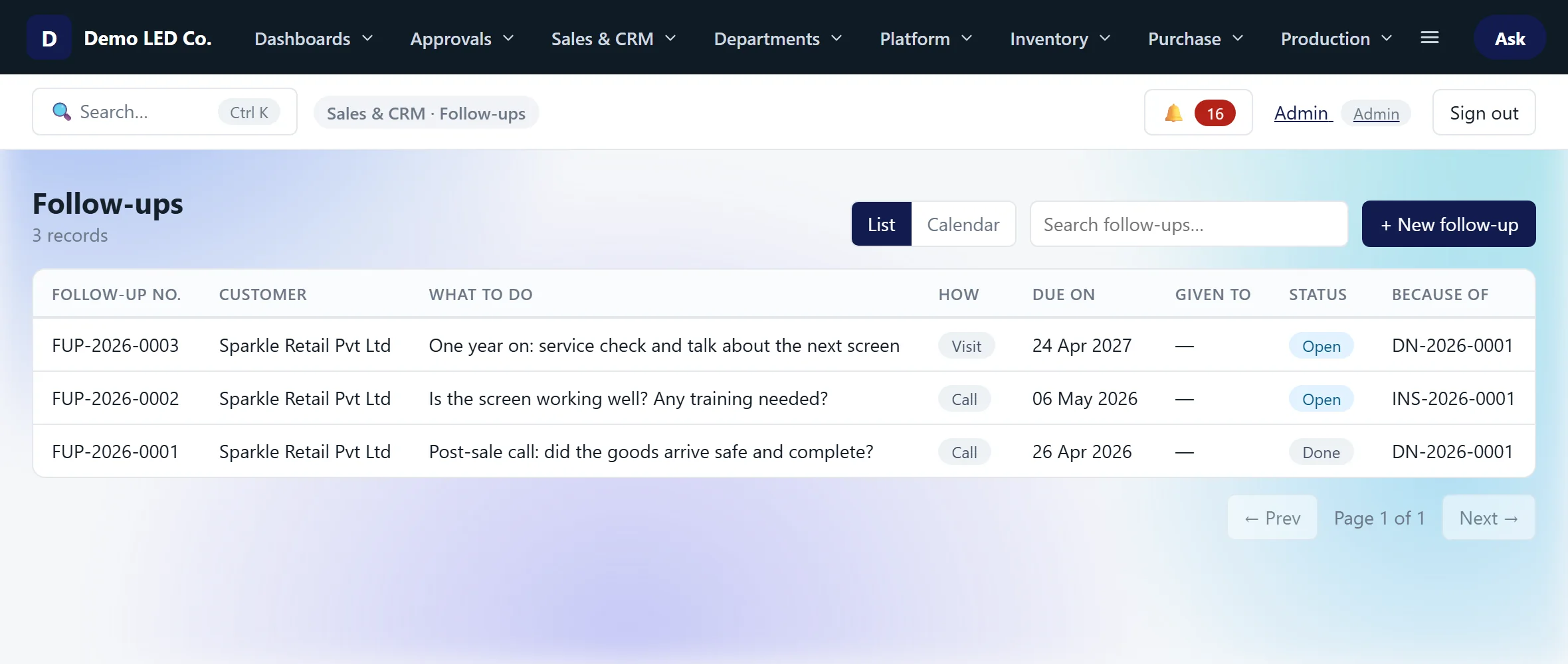Viewport: 1568px width, 664px height.
Task: Open the Production menu
Action: click(1336, 39)
